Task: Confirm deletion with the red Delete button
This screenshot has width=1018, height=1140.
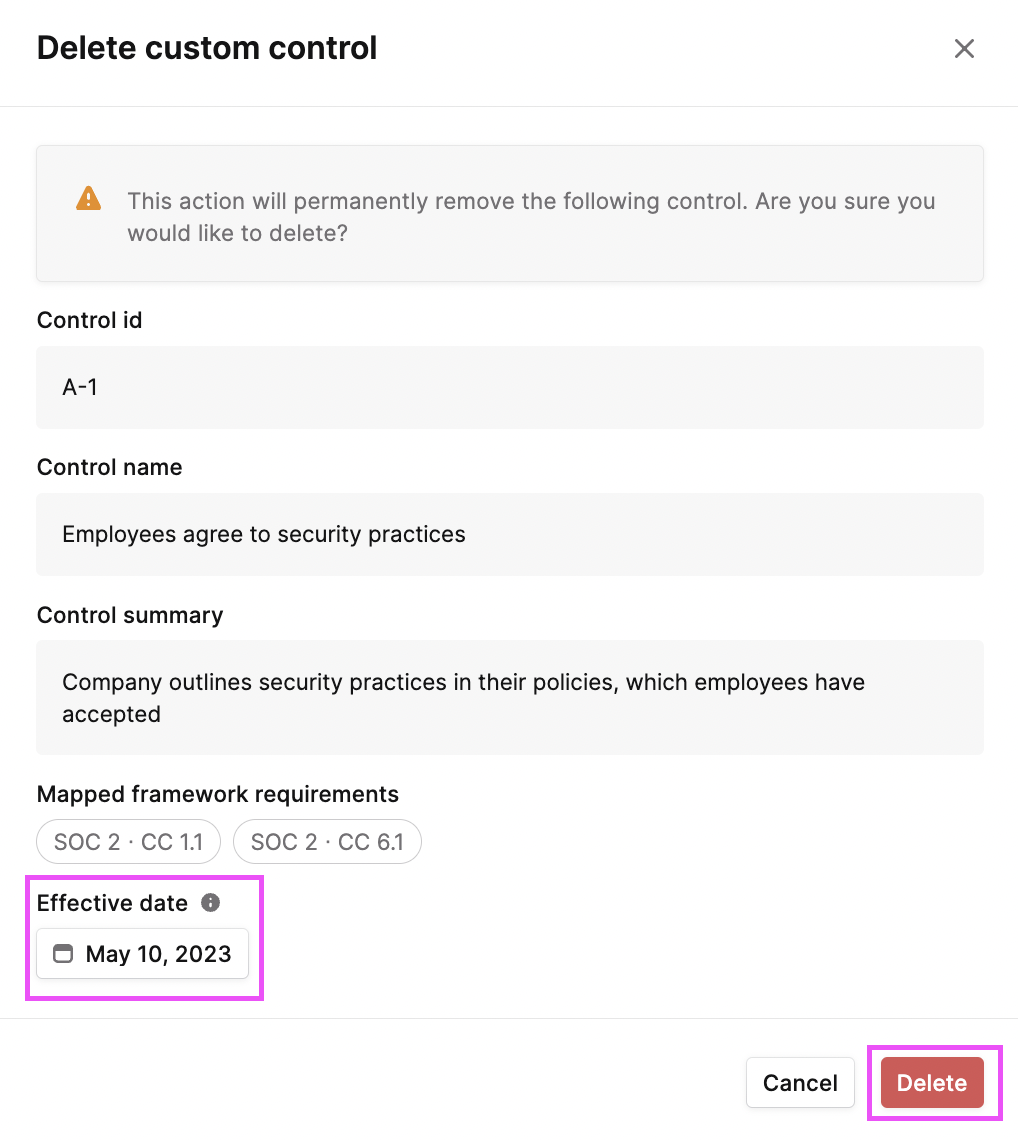Action: tap(932, 1083)
